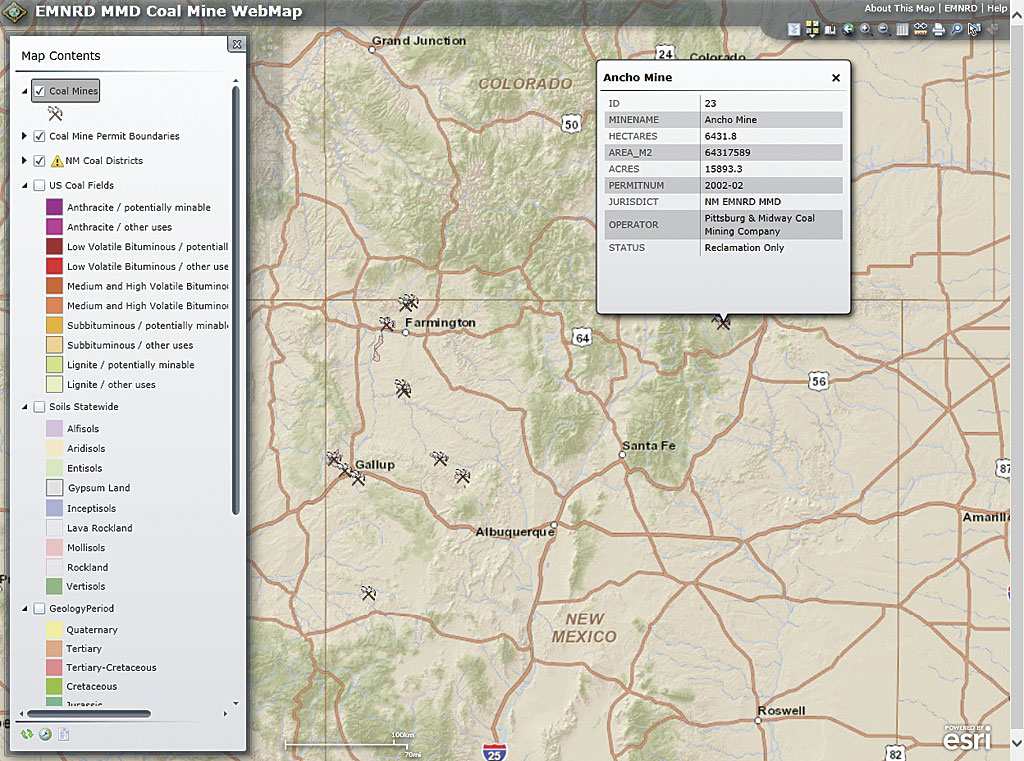
Task: Click the STATUS value Reclamation Only
Action: [x=744, y=248]
